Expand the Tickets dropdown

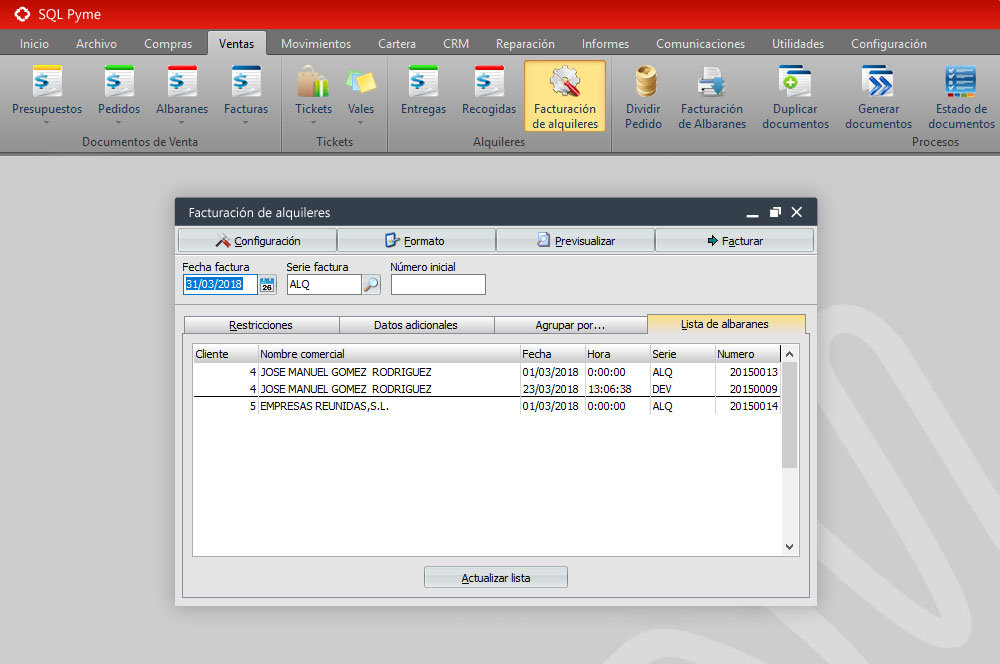313,122
